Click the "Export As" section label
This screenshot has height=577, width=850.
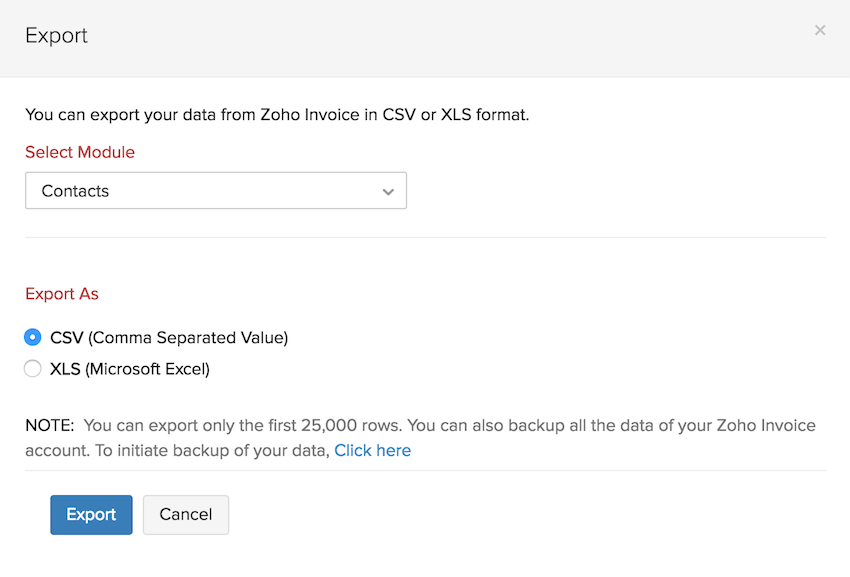pyautogui.click(x=62, y=294)
